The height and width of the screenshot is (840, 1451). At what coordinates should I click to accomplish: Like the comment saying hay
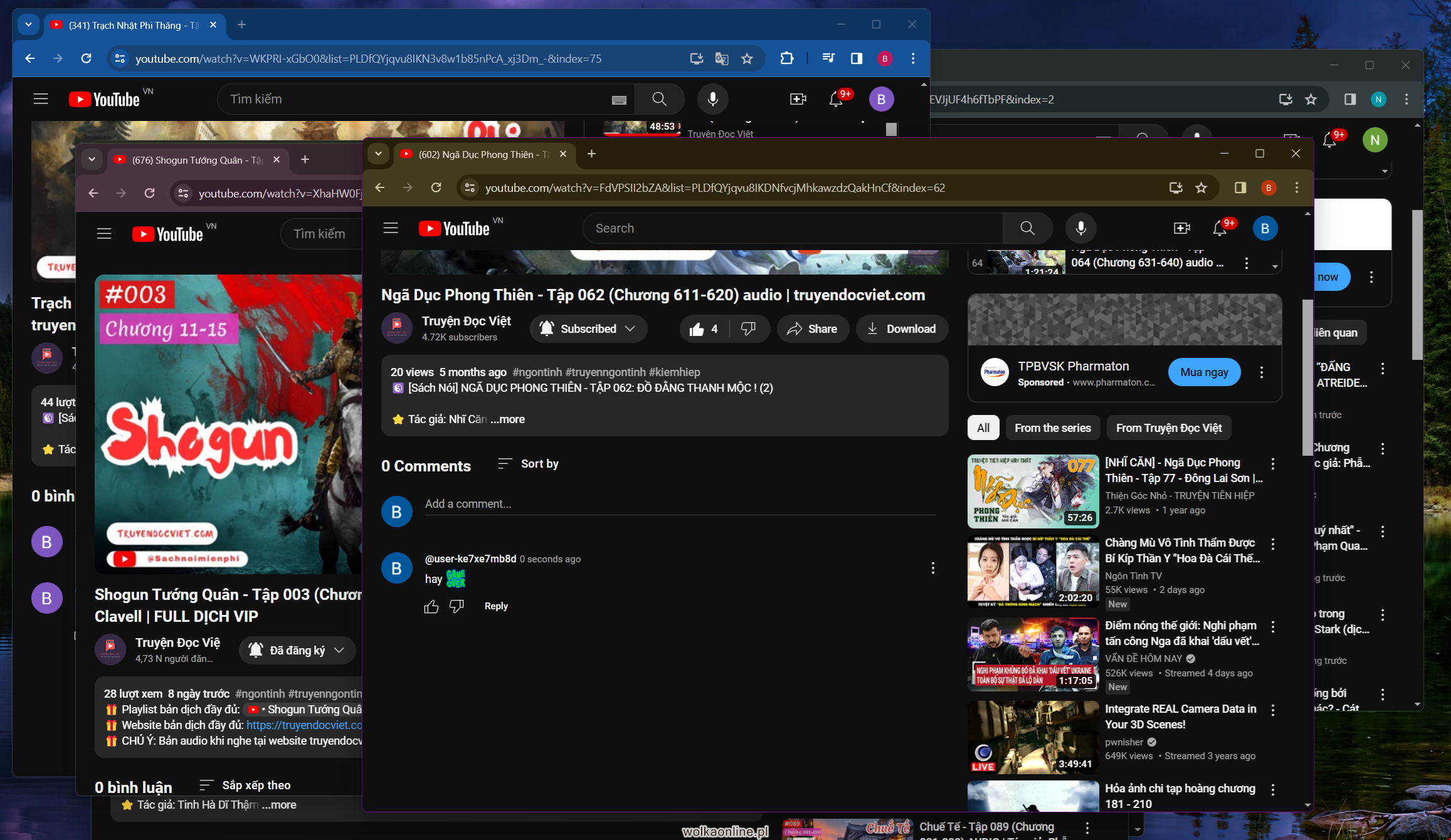pos(431,606)
